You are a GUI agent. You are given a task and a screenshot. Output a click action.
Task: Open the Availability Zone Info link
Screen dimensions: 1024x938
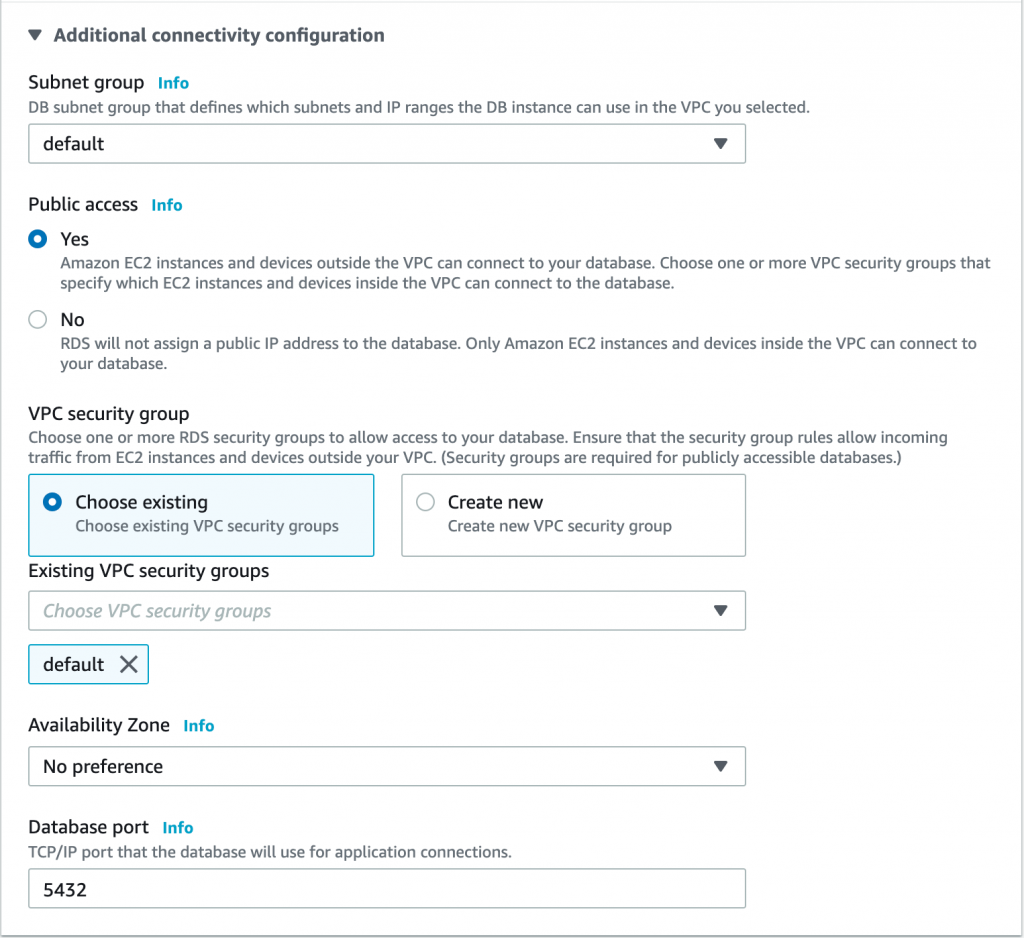click(x=199, y=726)
